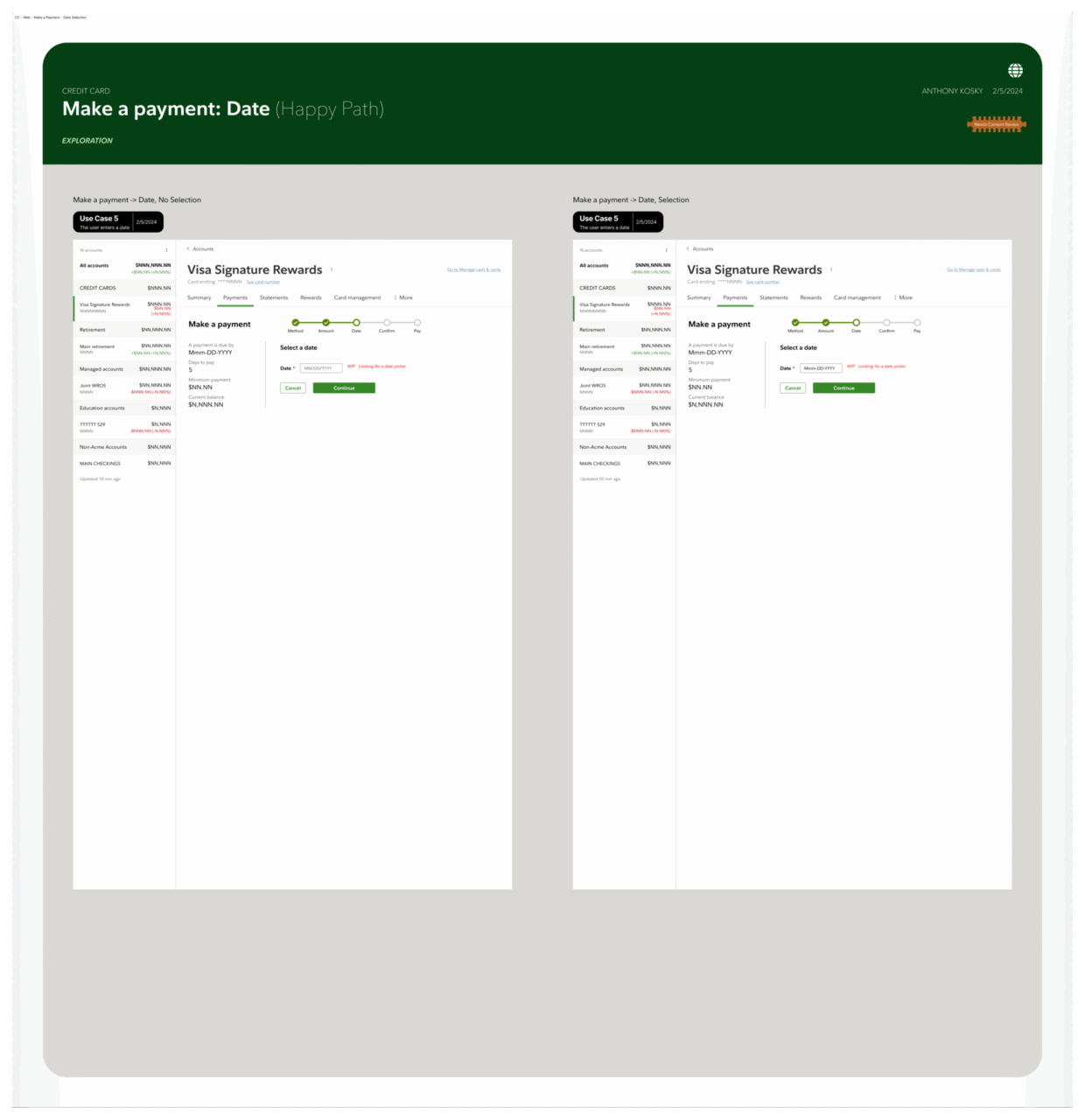
Task: Open the More tab dropdown
Action: coord(406,297)
